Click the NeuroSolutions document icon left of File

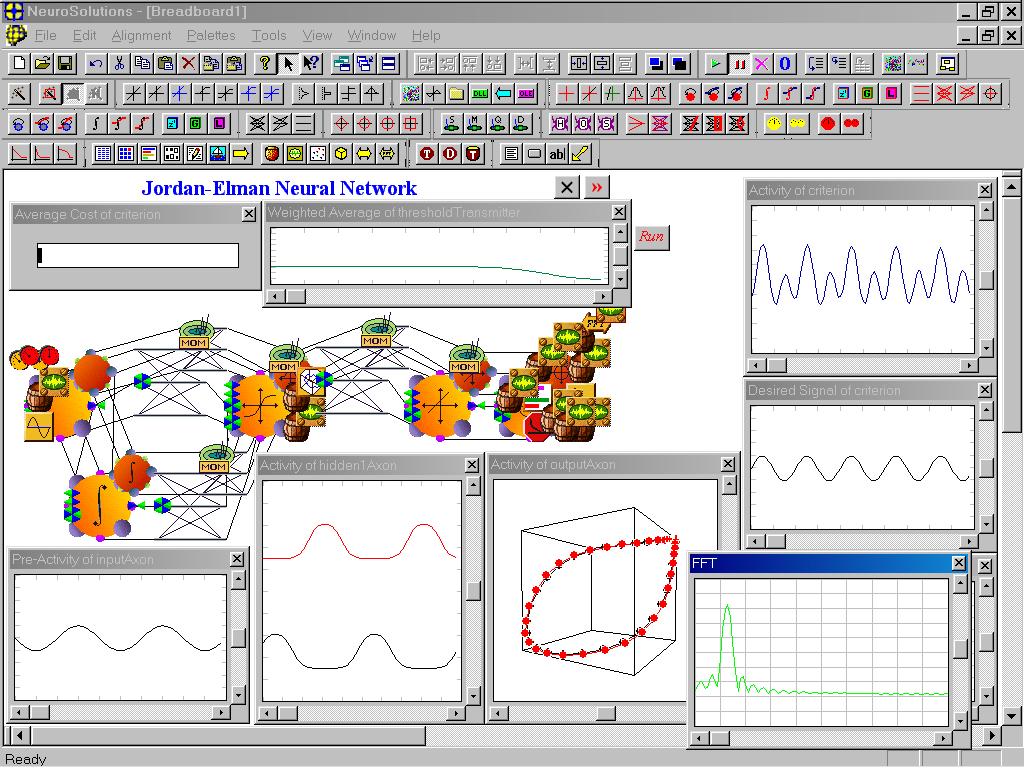pos(16,35)
